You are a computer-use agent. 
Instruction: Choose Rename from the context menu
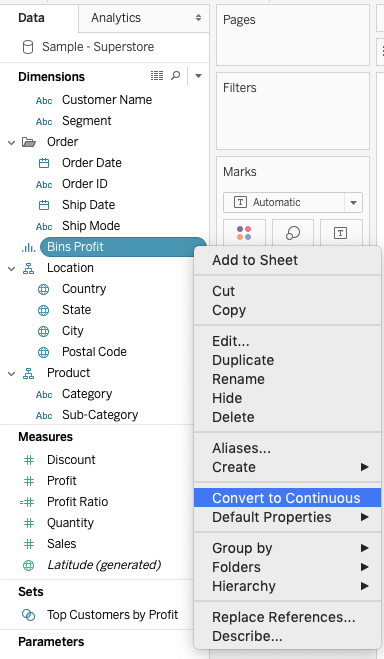click(287, 379)
